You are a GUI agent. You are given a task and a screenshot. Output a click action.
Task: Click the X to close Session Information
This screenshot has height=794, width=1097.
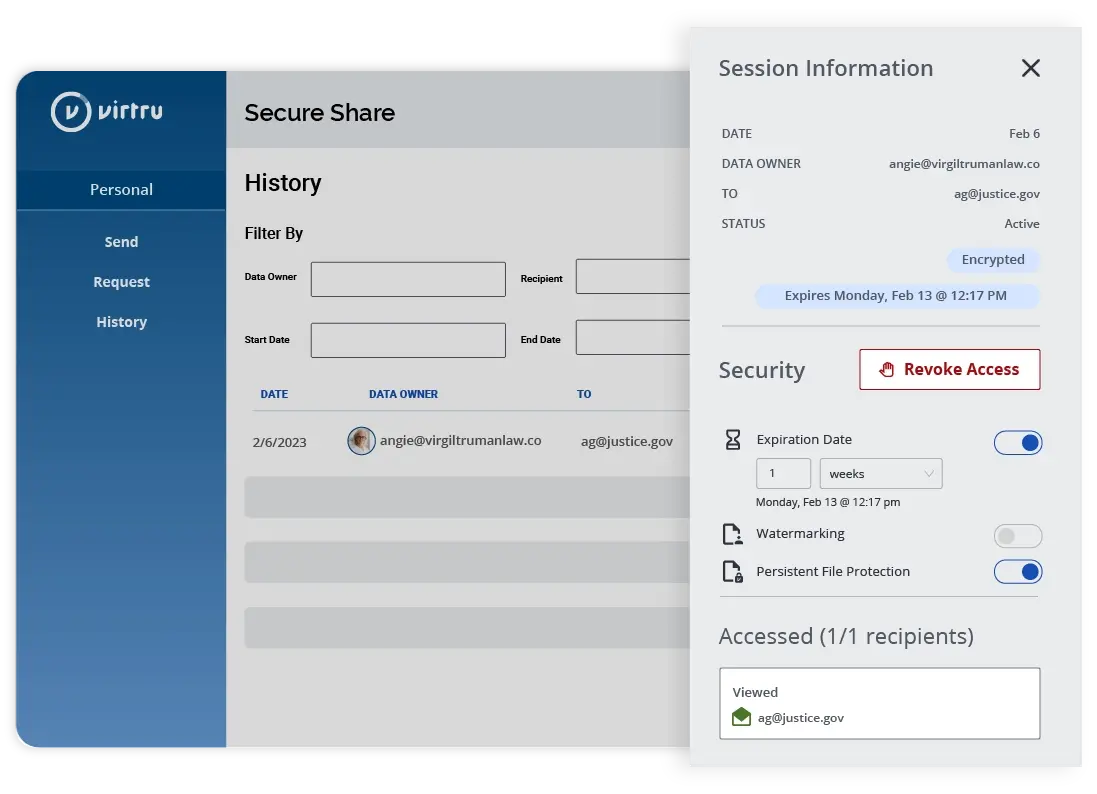[x=1031, y=68]
